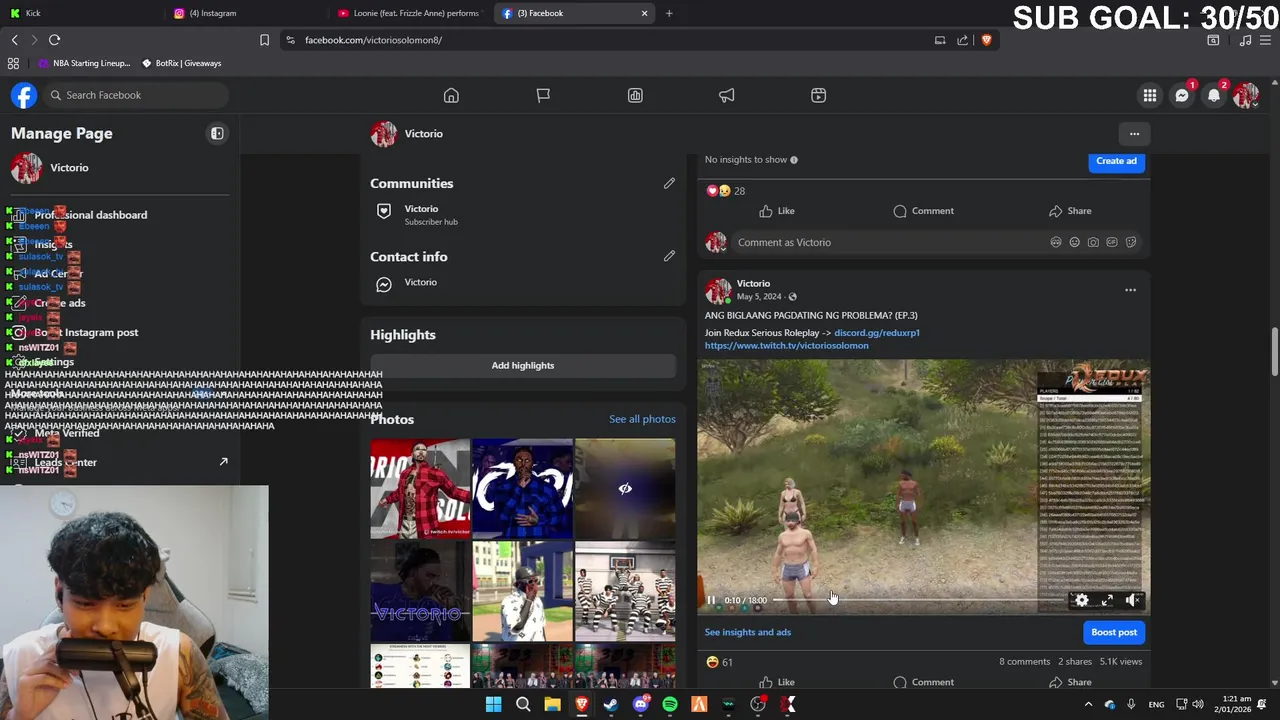
Task: Open the Facebook menu grid icon
Action: click(1150, 95)
